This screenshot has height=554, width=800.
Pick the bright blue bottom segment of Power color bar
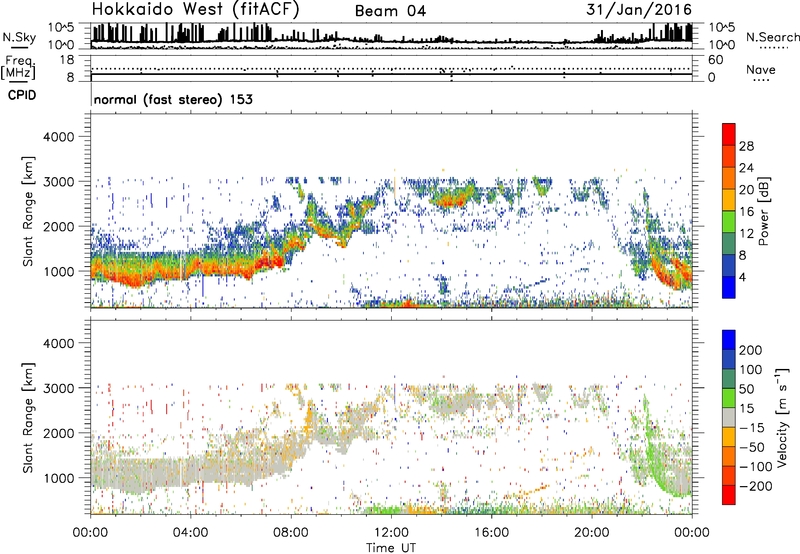729,287
